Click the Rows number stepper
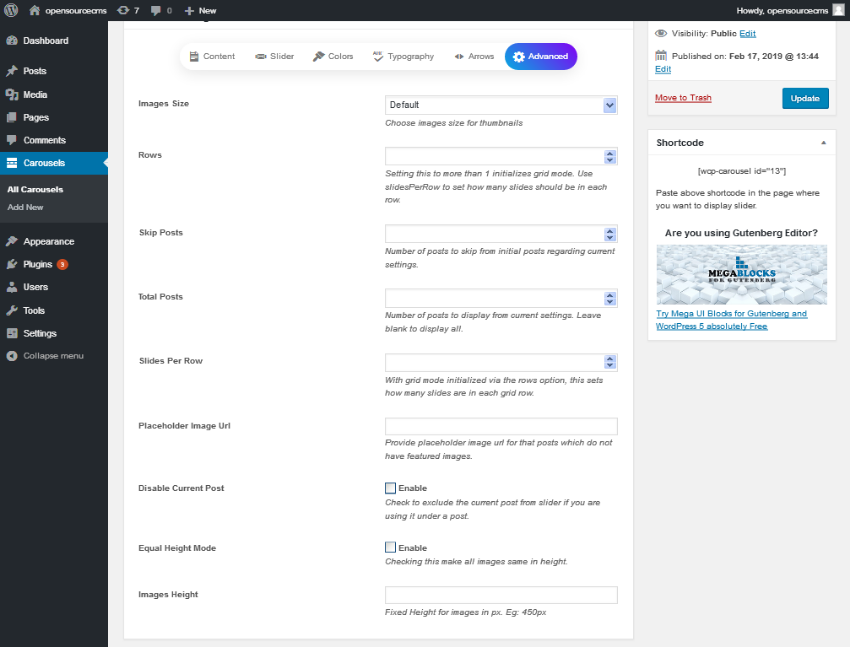 610,157
